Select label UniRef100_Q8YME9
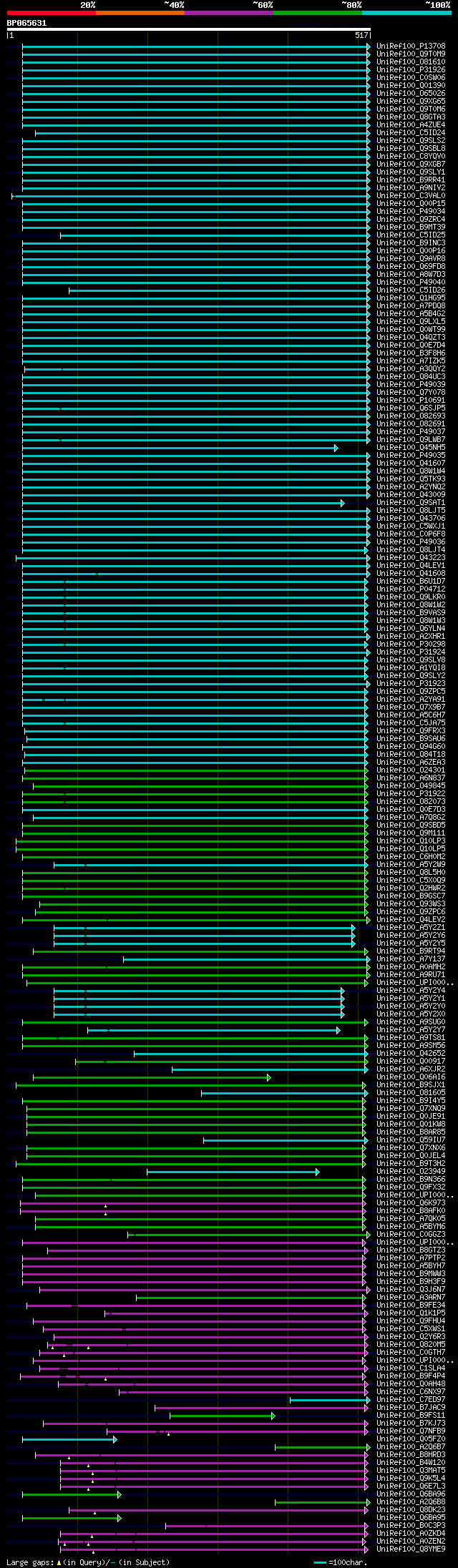This screenshot has width=458, height=1568. (411, 1549)
